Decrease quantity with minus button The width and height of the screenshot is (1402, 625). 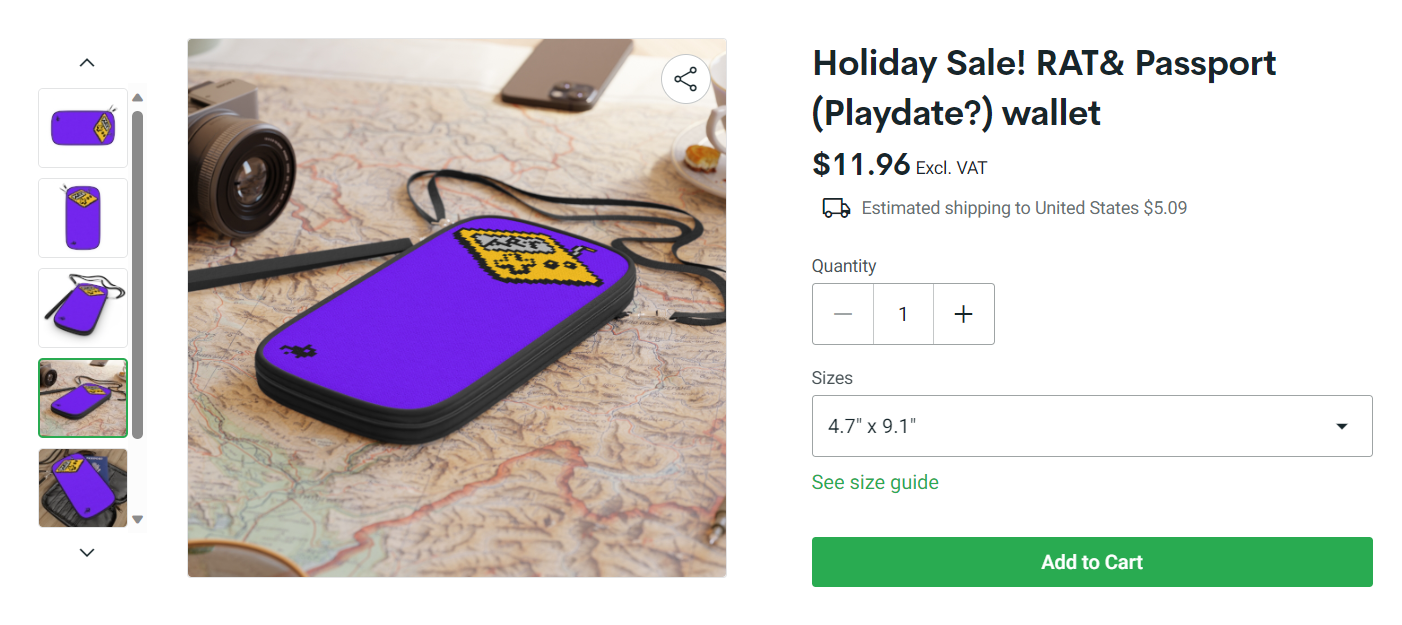point(843,314)
